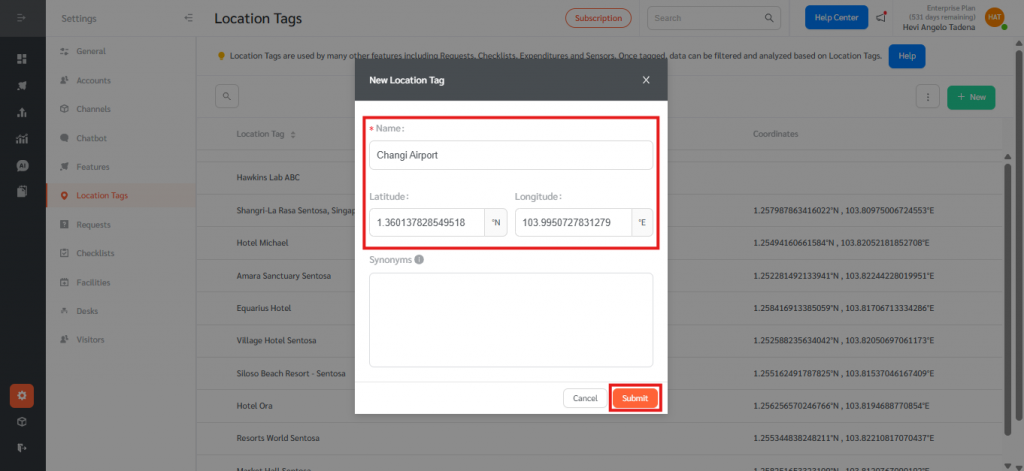Screen dimensions: 1024x471
Task: Click Cancel in the dialog
Action: tap(584, 398)
